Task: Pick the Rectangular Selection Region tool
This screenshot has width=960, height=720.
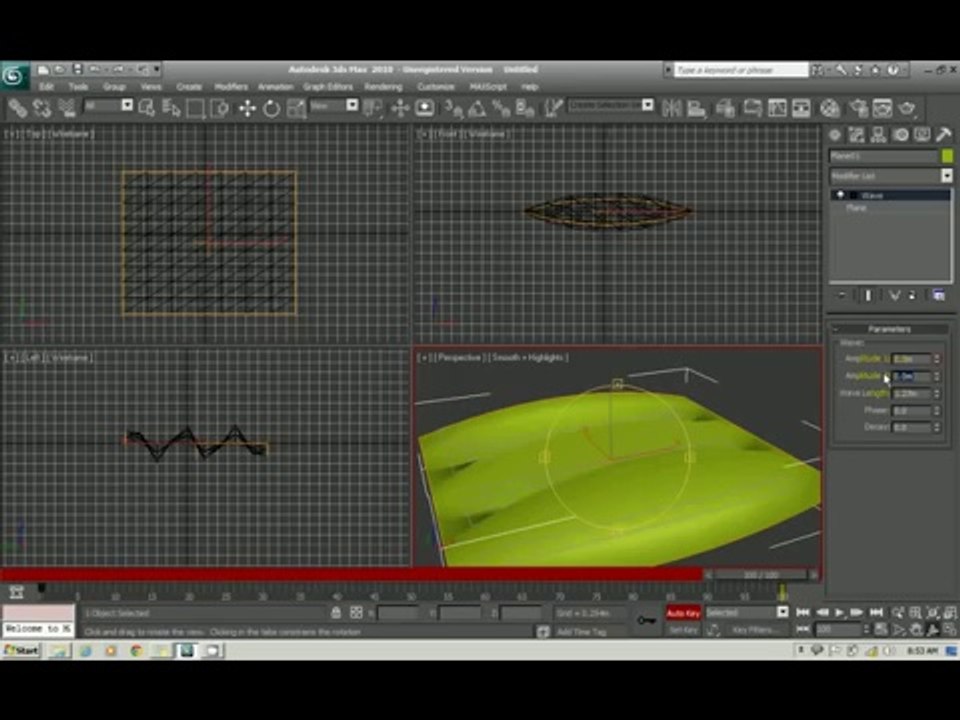Action: 195,109
